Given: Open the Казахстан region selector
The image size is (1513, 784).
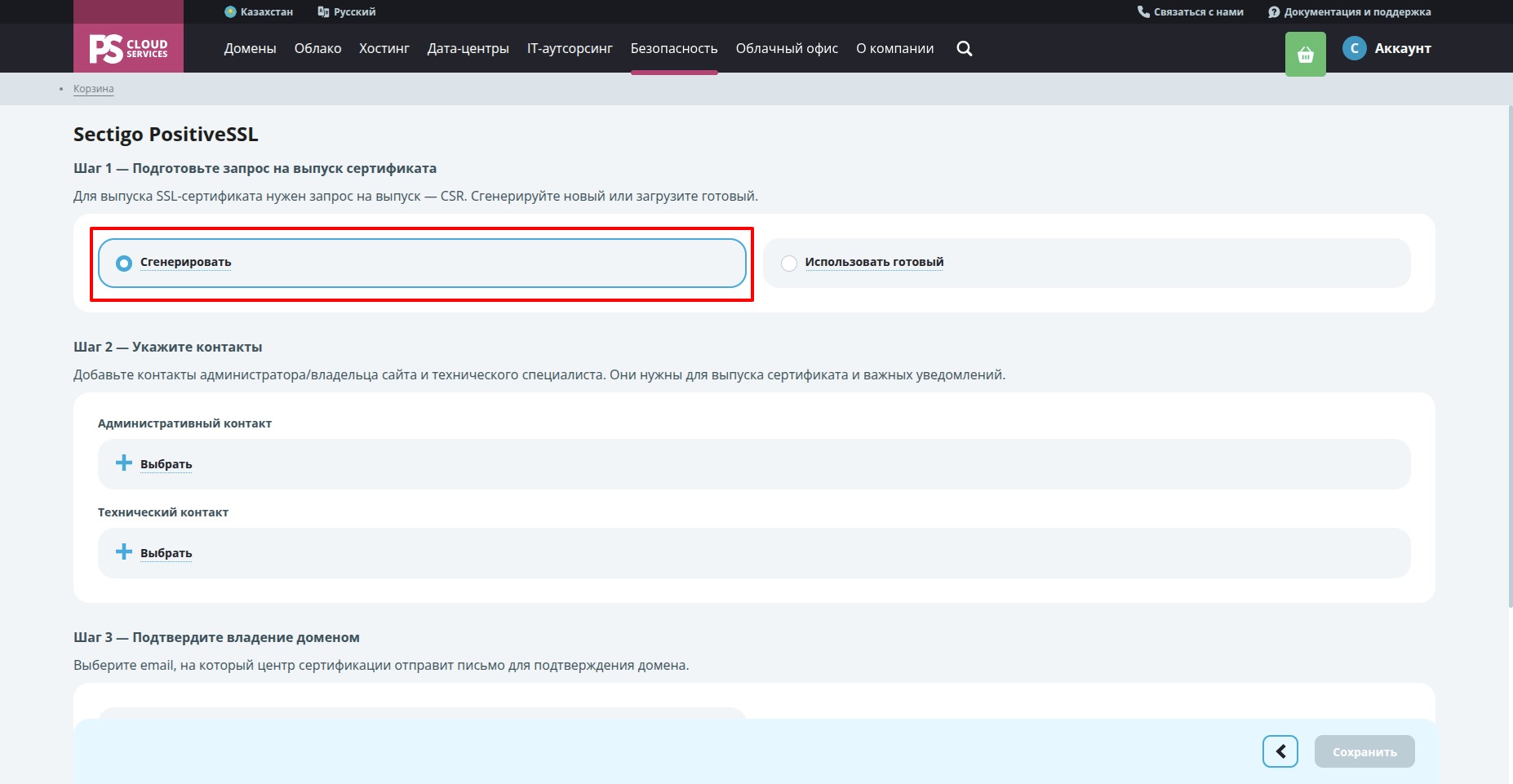Looking at the screenshot, I should click(259, 11).
